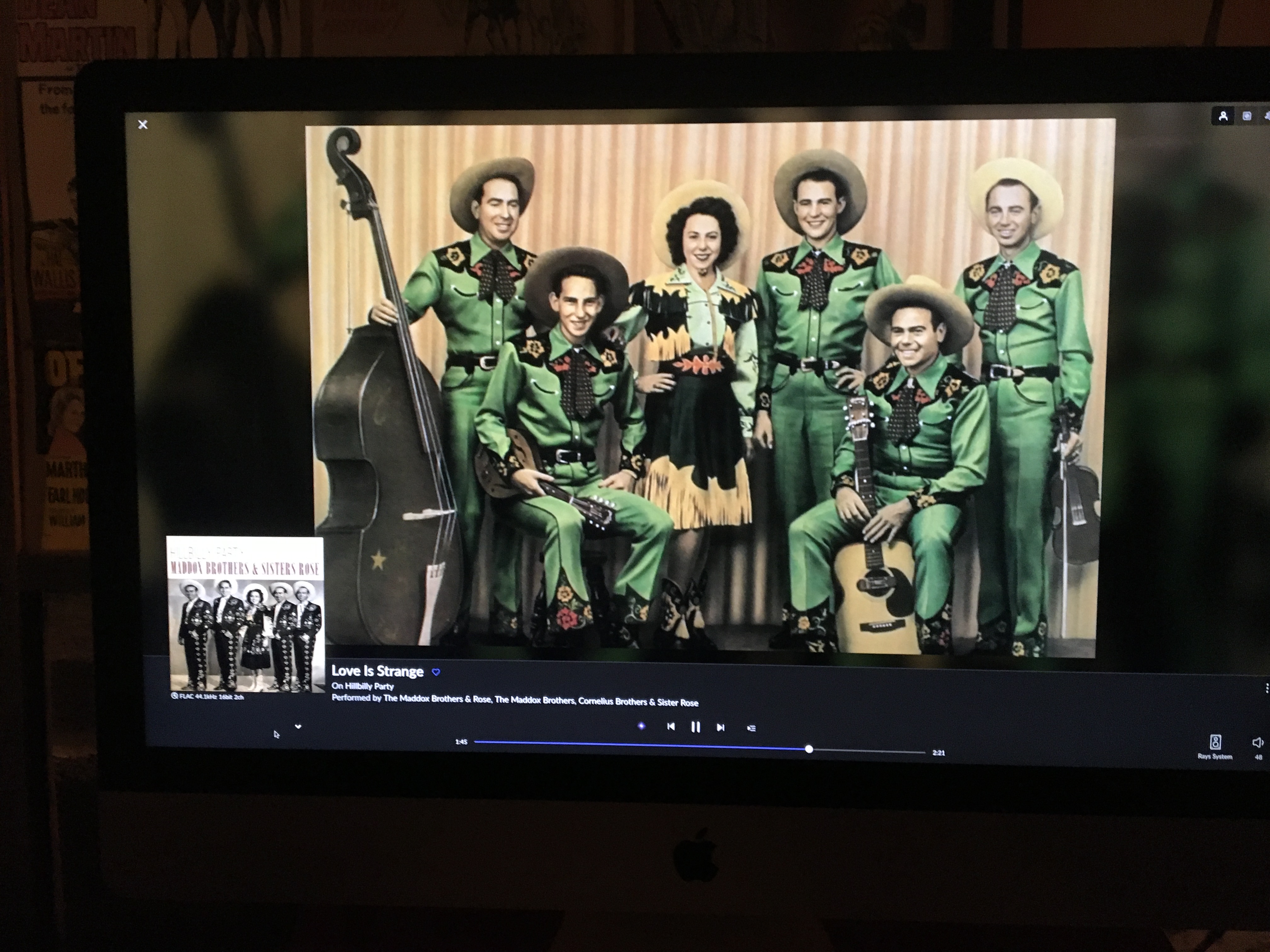Toggle Roon Radio sparkle icon
The height and width of the screenshot is (952, 1270).
point(642,726)
